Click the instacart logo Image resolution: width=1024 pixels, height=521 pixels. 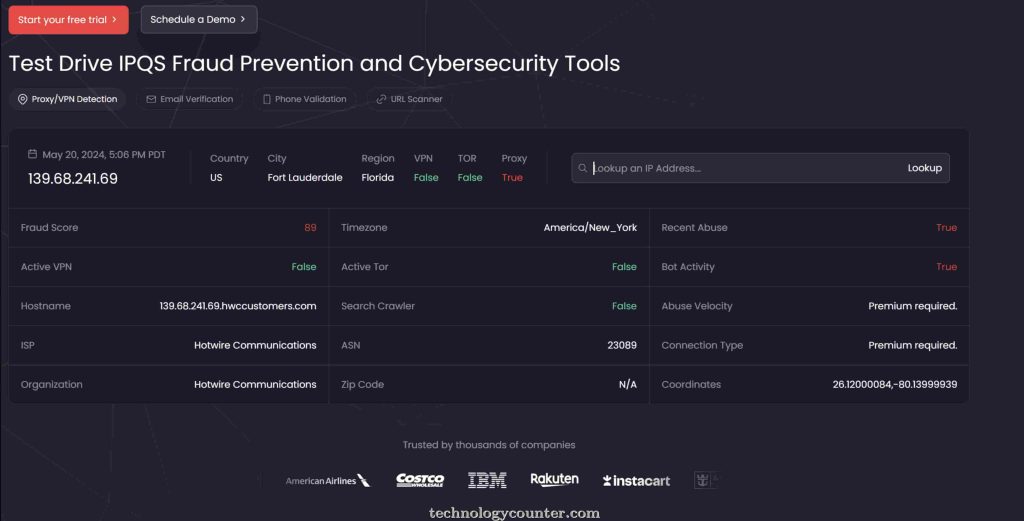coord(636,481)
